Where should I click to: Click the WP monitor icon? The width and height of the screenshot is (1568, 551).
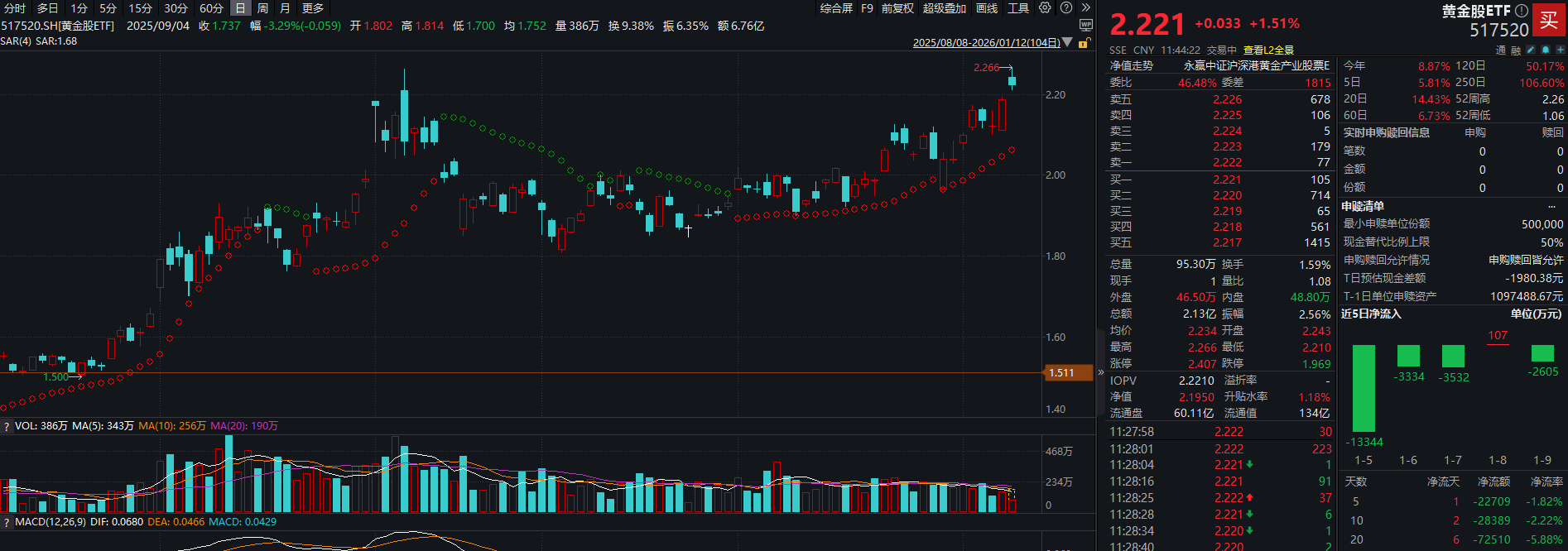(x=1086, y=26)
